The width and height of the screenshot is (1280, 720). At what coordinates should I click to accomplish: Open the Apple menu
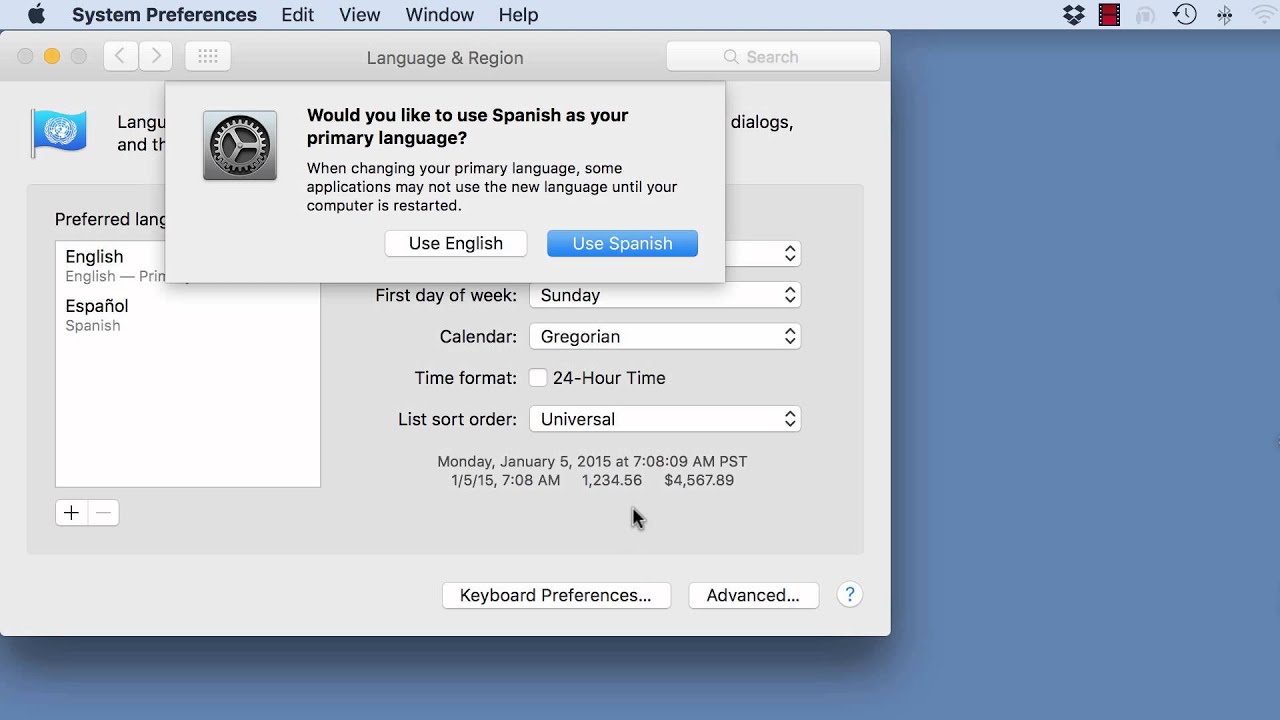tap(36, 14)
